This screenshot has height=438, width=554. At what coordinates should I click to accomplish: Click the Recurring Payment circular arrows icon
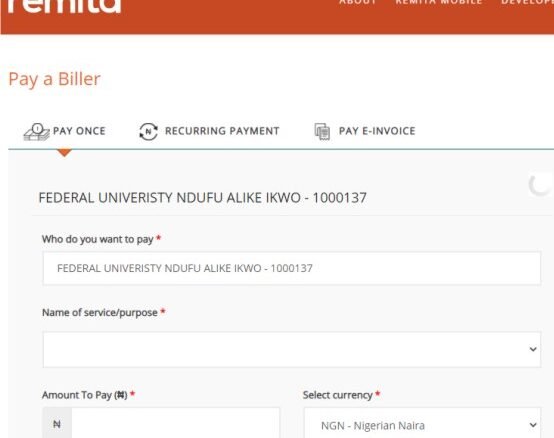148,131
